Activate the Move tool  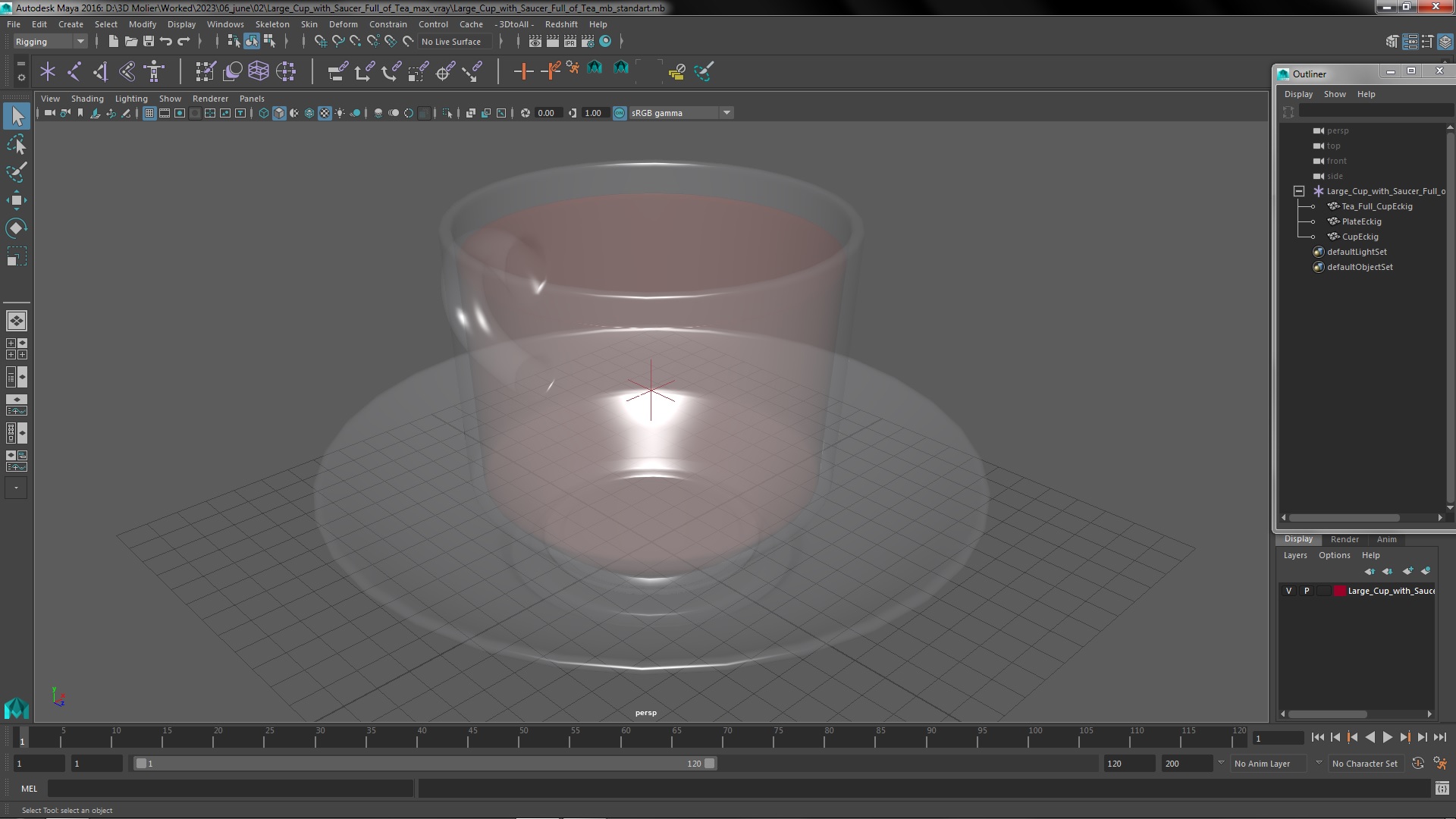click(x=17, y=200)
